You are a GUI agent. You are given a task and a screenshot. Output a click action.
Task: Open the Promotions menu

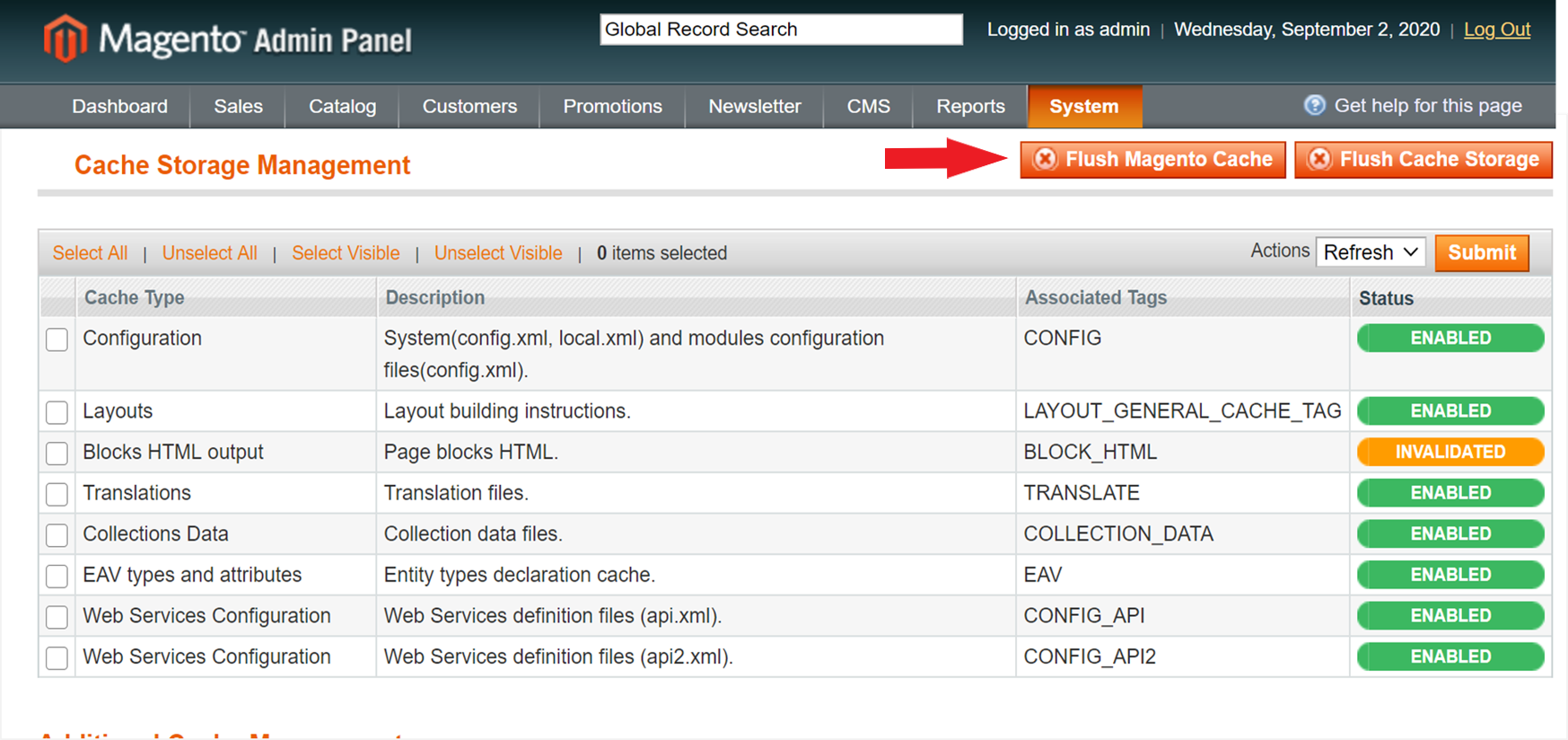click(x=612, y=106)
